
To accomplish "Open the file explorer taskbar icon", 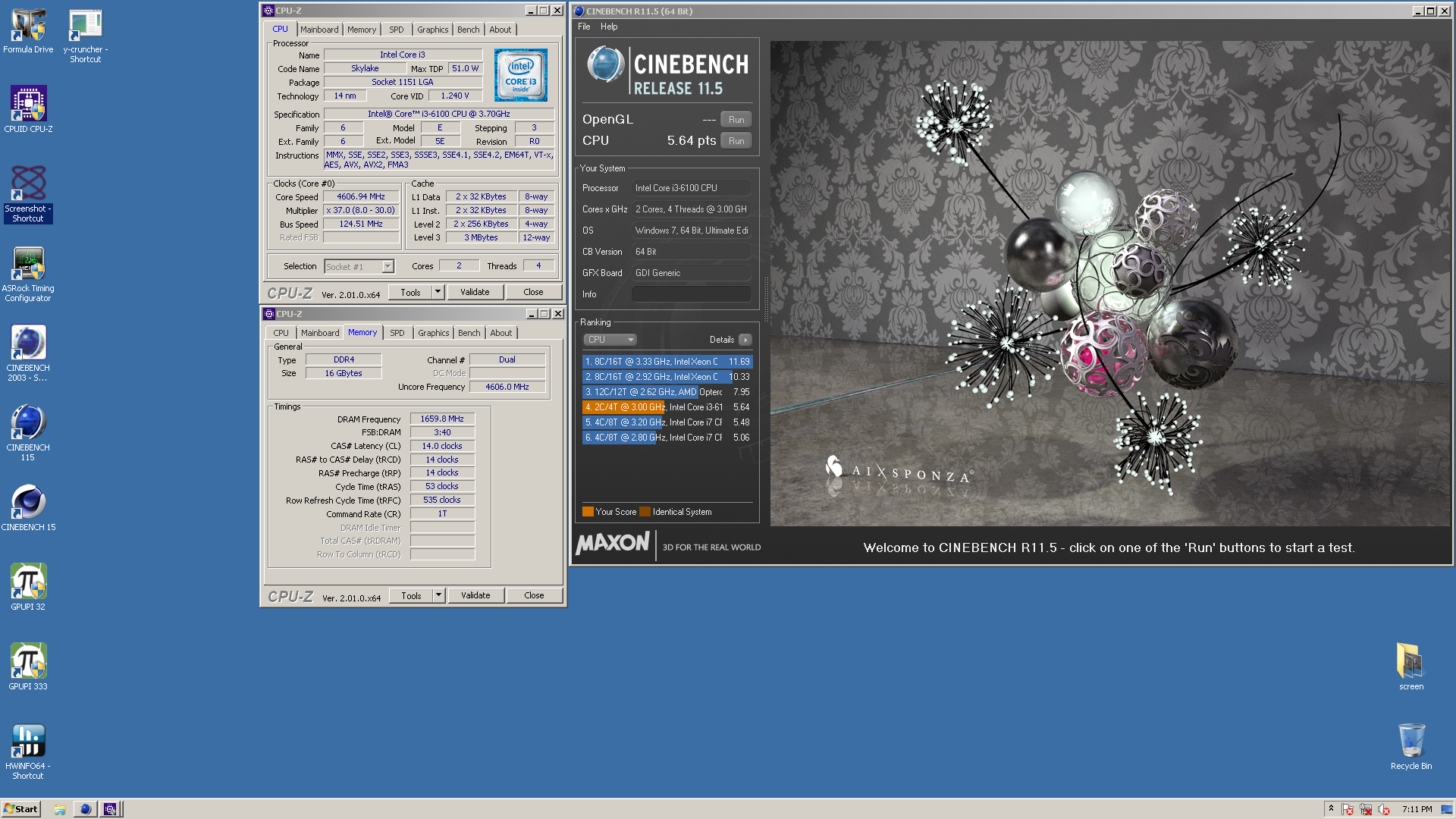I will click(x=60, y=809).
